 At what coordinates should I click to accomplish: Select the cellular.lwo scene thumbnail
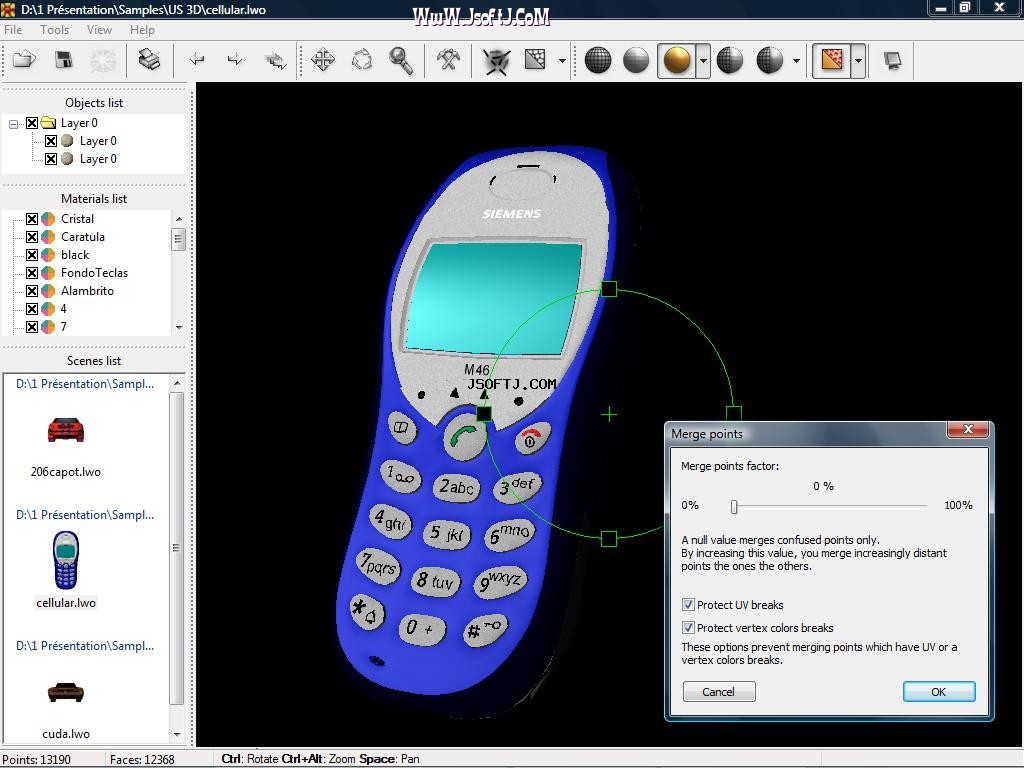[65, 560]
